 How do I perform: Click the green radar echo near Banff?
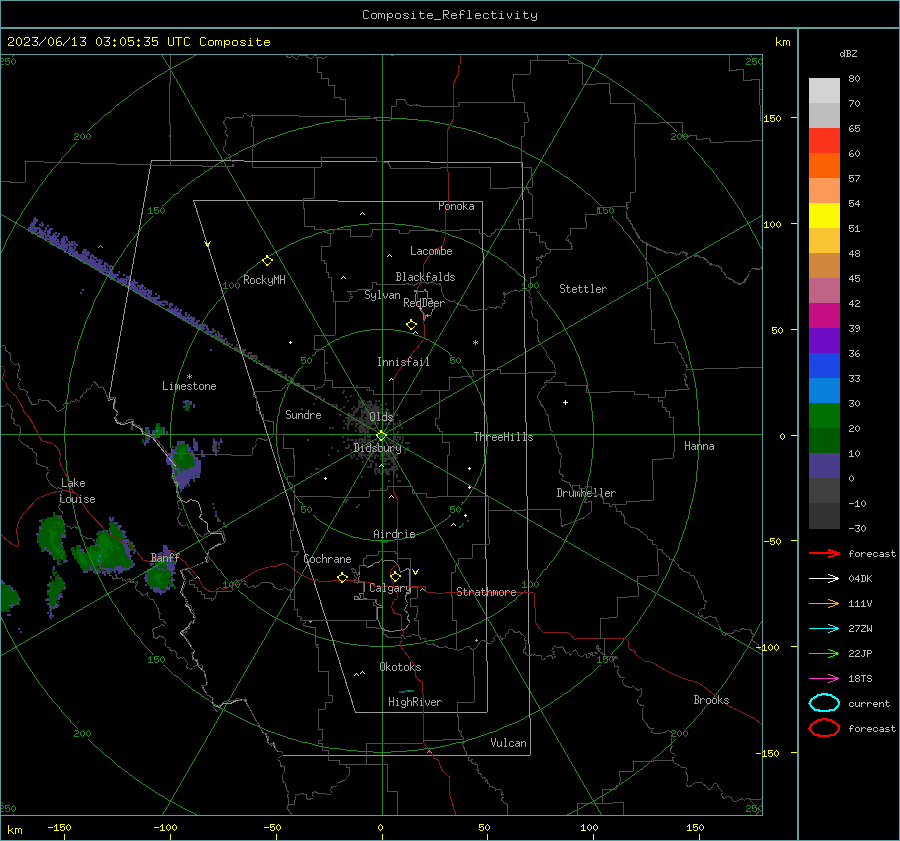(161, 576)
